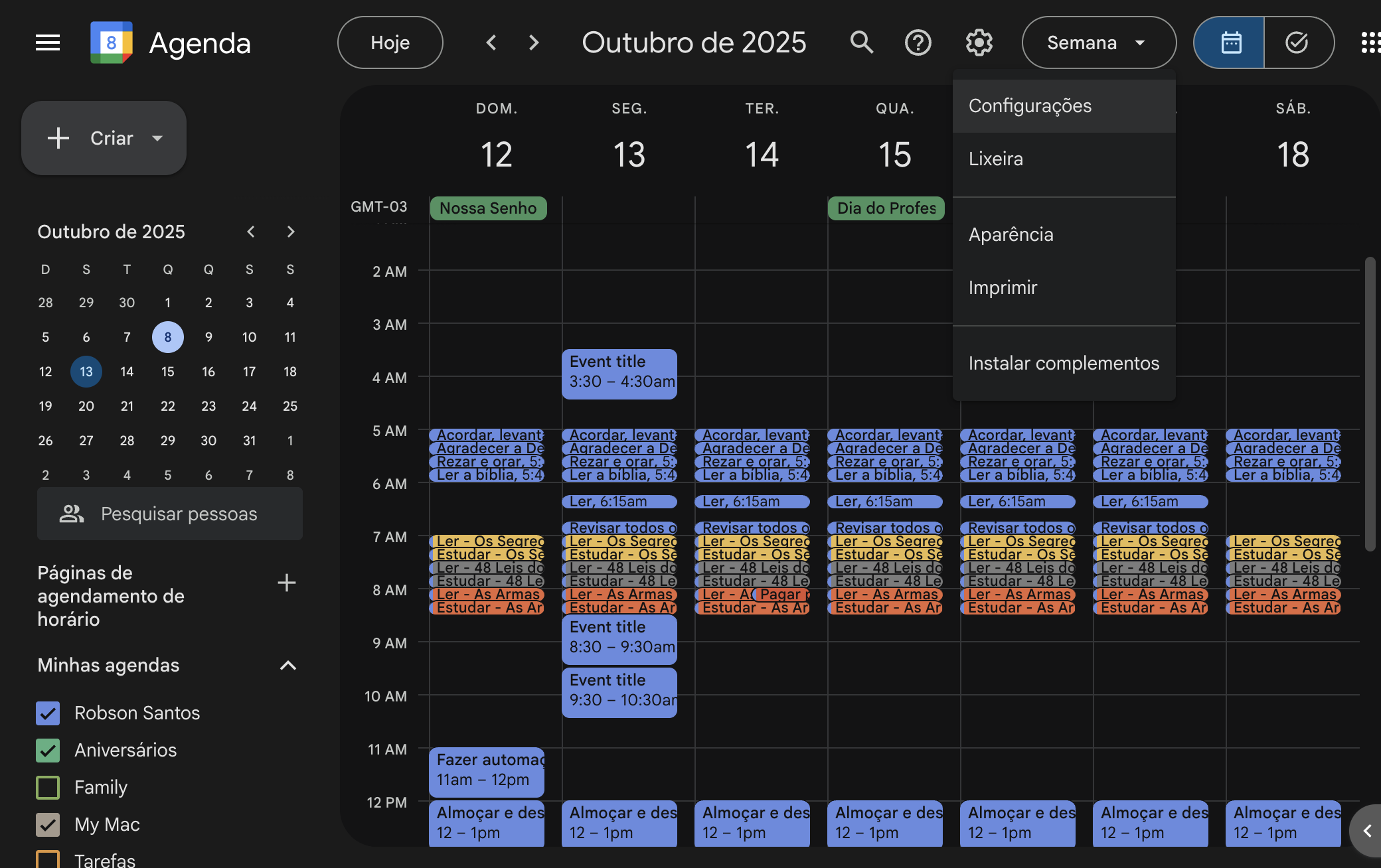The width and height of the screenshot is (1381, 868).
Task: Open the Google apps grid
Action: point(1370,43)
